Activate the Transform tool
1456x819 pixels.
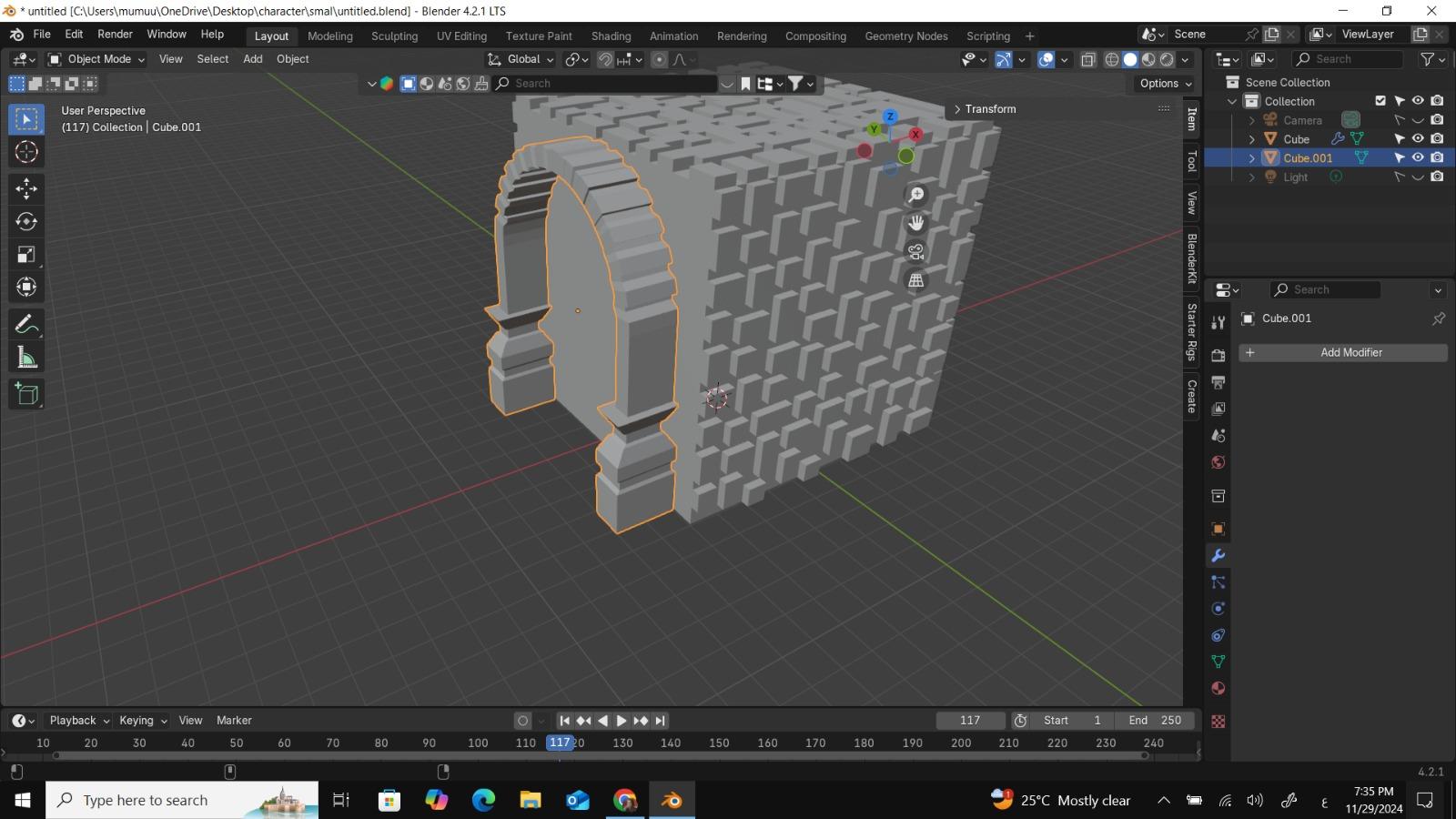(x=26, y=288)
